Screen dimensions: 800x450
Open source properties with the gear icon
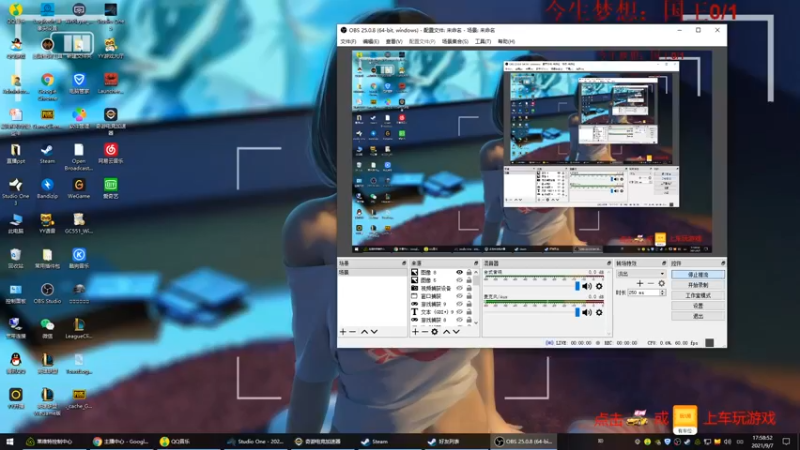coord(435,332)
